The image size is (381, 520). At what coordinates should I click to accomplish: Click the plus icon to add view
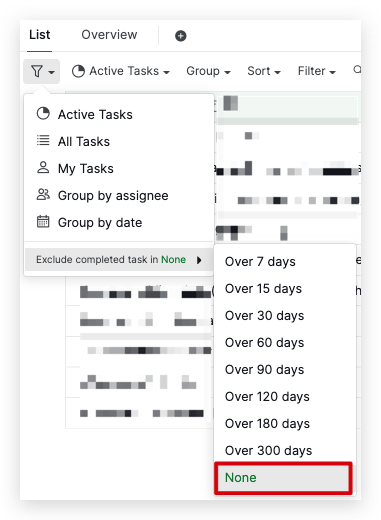pyautogui.click(x=181, y=36)
